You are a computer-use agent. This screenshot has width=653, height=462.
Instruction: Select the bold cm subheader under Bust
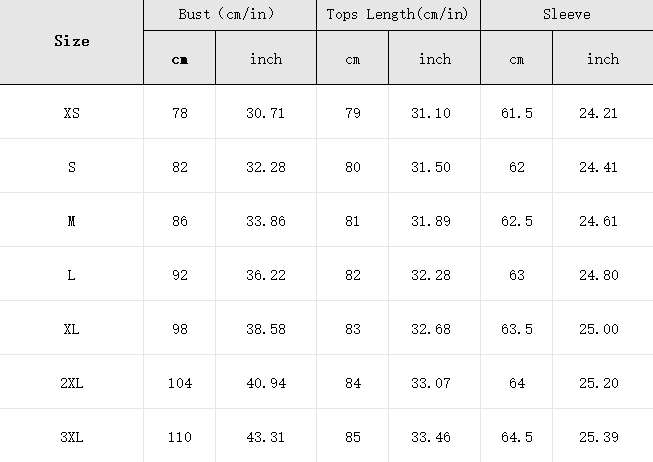coord(179,60)
